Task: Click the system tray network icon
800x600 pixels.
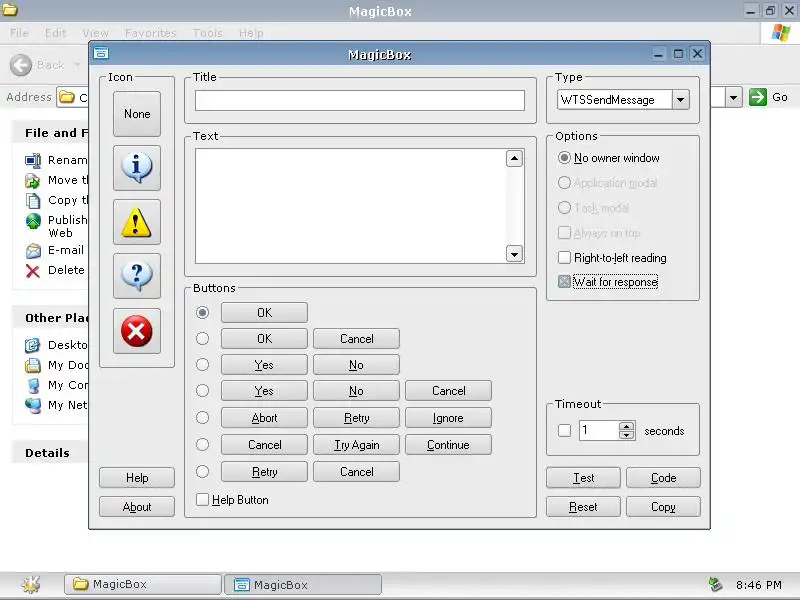Action: point(716,585)
